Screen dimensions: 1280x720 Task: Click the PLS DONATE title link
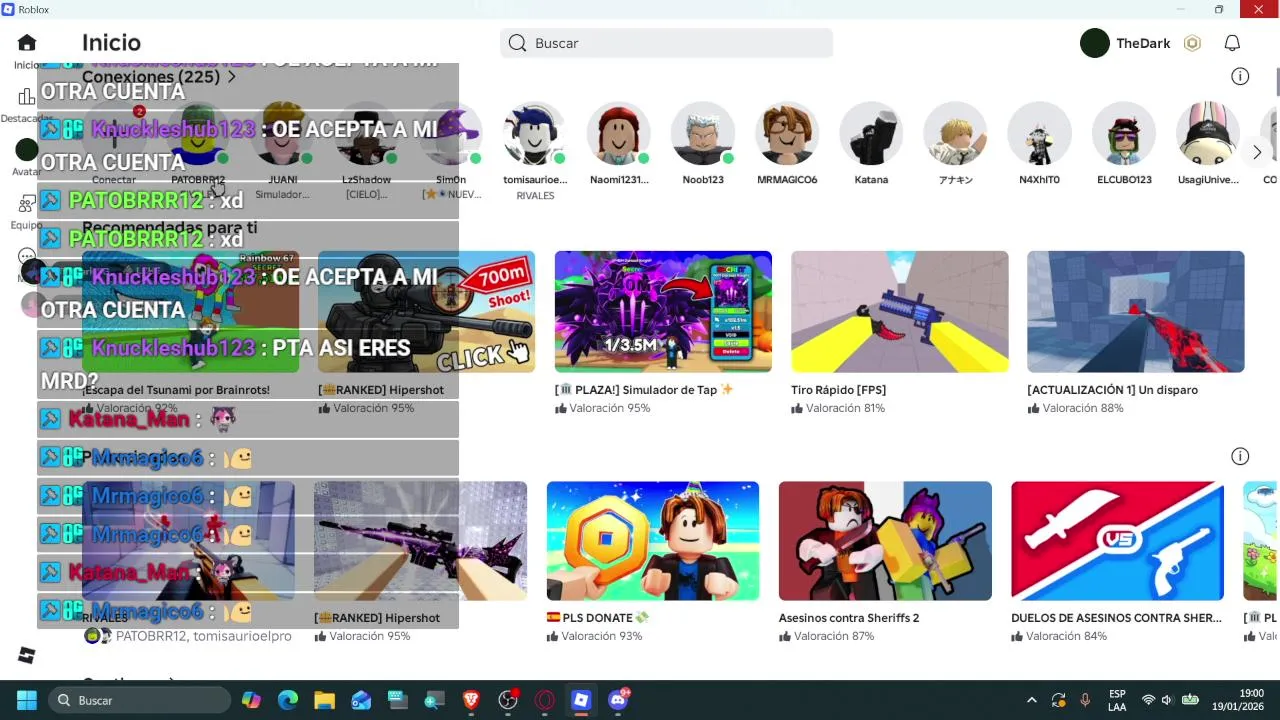tap(597, 618)
